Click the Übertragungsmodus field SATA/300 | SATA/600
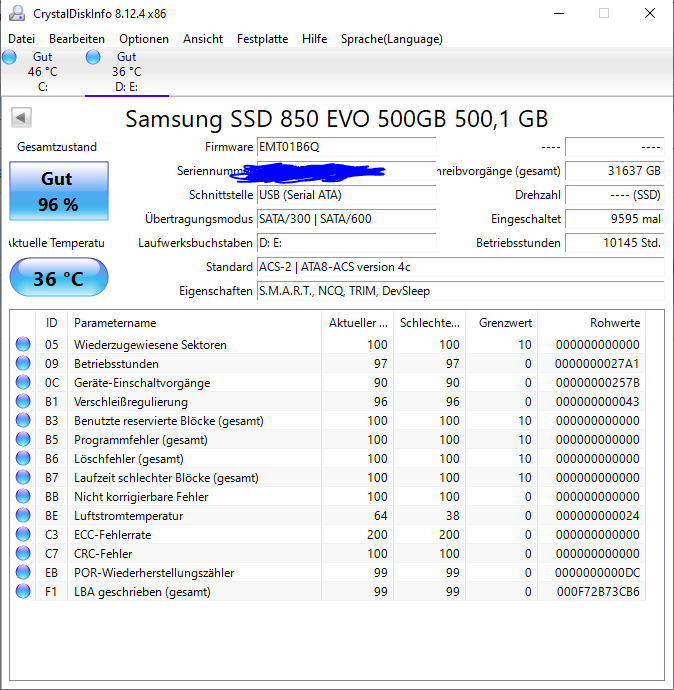 (x=346, y=219)
